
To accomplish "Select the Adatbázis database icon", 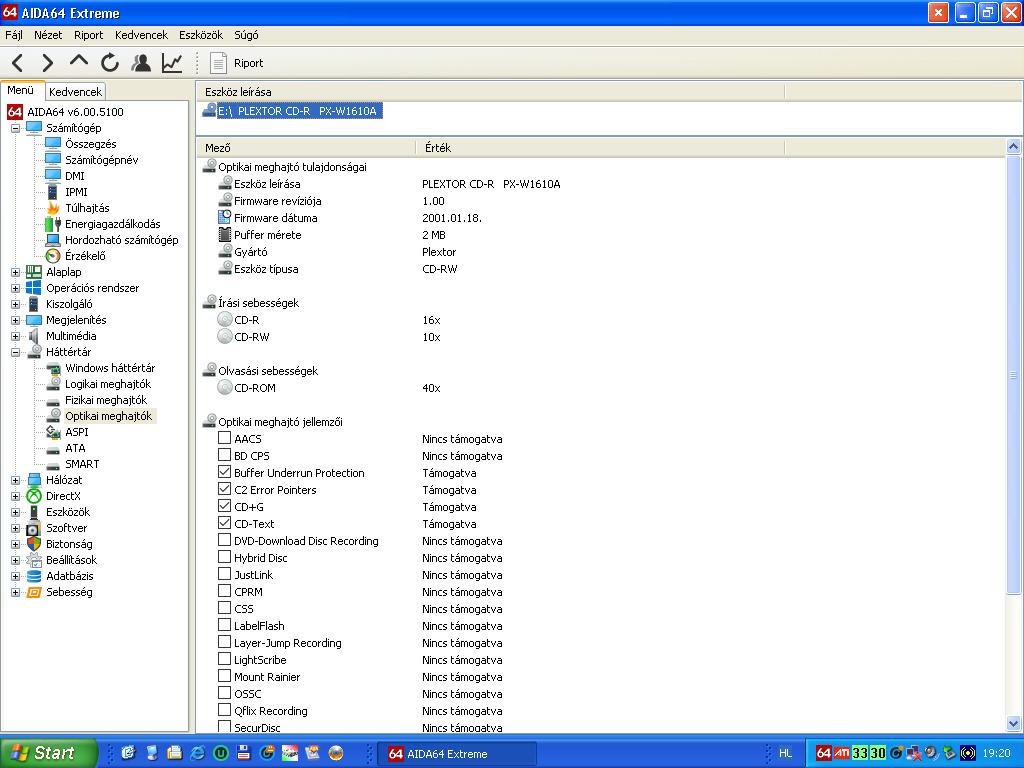I will click(x=34, y=576).
